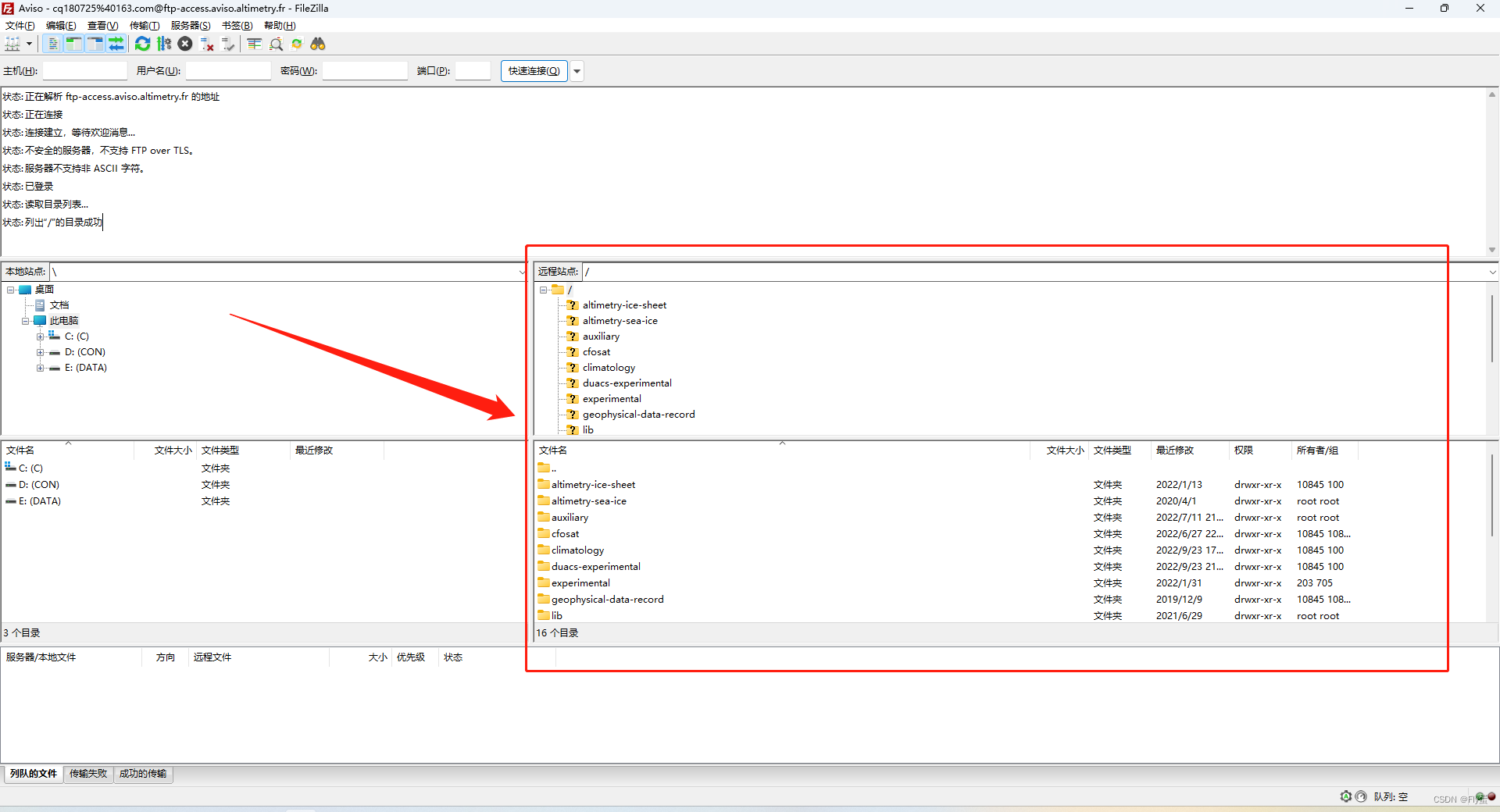The height and width of the screenshot is (812, 1500).
Task: Toggle the message log display
Action: point(53,44)
